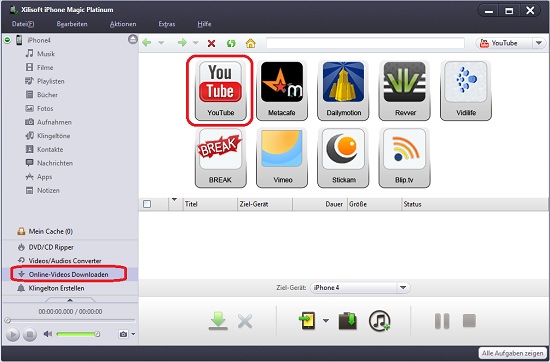Open the Revver site tile

[x=404, y=90]
